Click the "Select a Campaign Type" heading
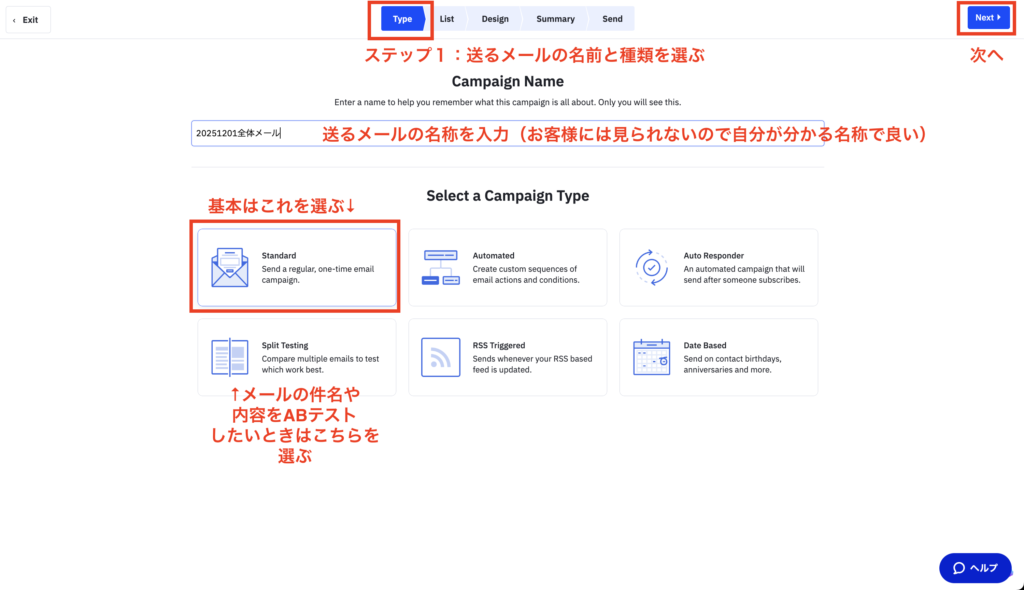 [x=507, y=196]
